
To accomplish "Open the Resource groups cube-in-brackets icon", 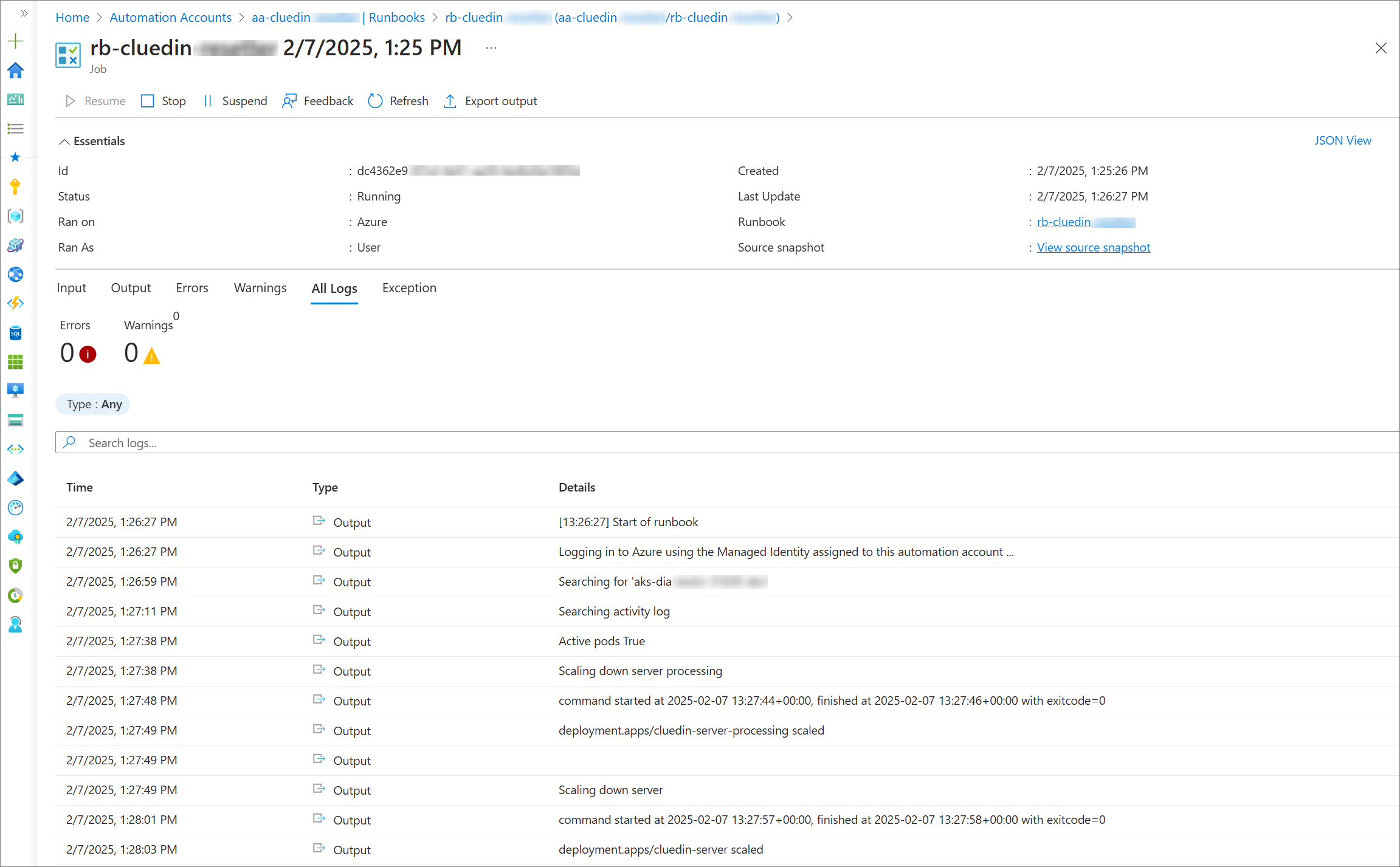I will (15, 216).
